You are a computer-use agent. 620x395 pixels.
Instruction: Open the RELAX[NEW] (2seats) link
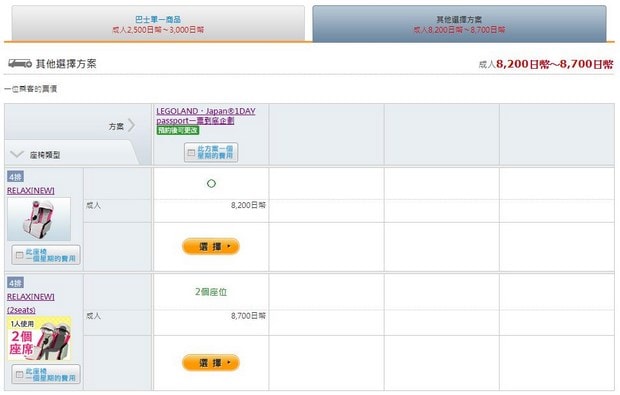click(31, 303)
